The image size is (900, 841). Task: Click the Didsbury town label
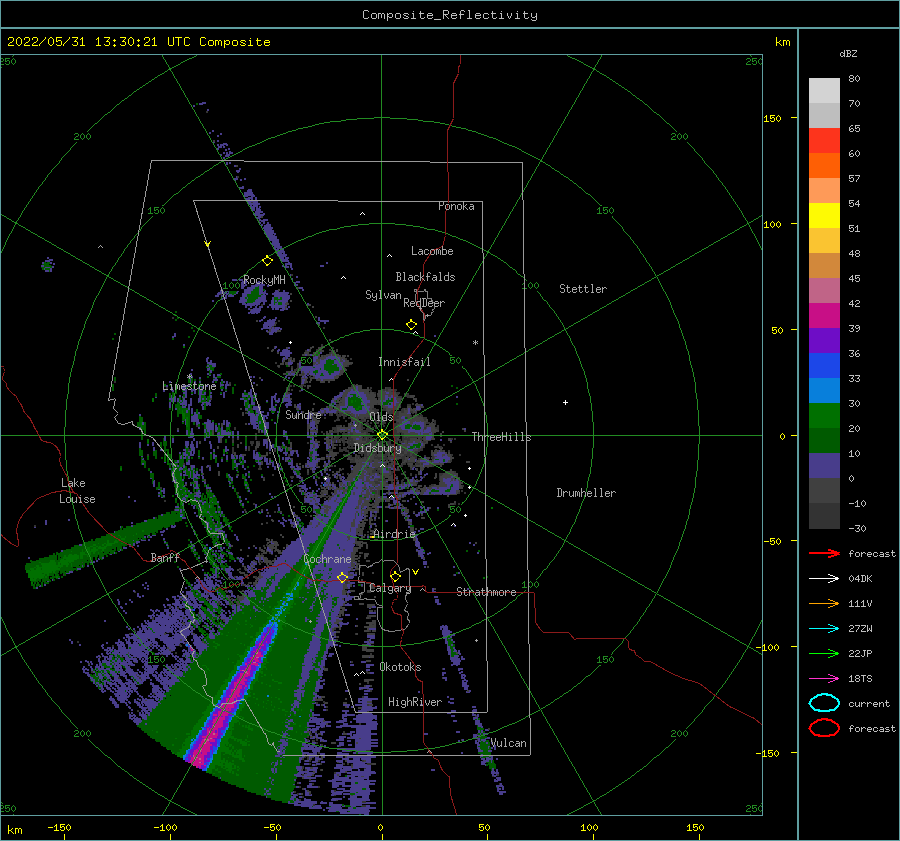(378, 448)
